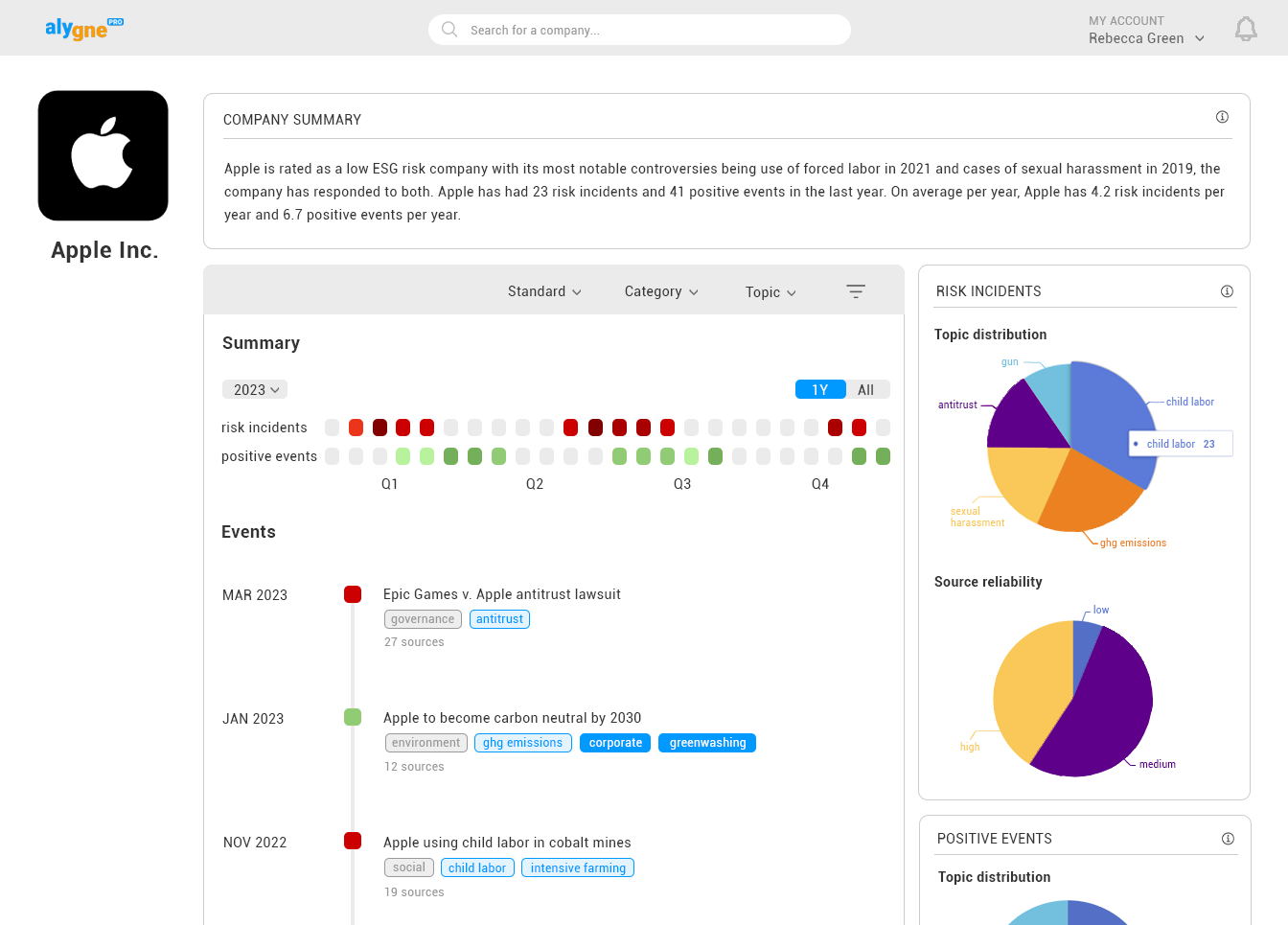
Task: Click the Q4 quarter label
Action: pyautogui.click(x=820, y=484)
